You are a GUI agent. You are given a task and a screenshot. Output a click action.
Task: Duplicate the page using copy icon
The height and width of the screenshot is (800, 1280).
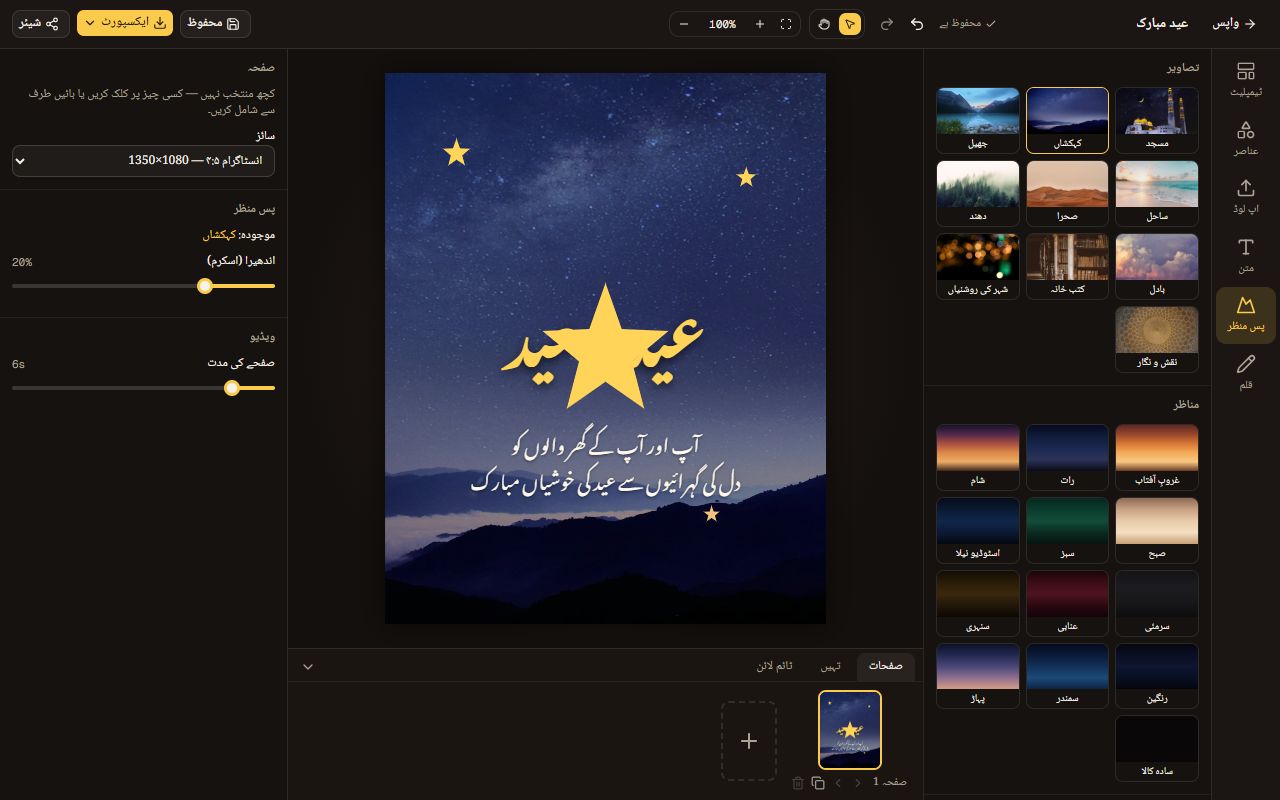[818, 783]
